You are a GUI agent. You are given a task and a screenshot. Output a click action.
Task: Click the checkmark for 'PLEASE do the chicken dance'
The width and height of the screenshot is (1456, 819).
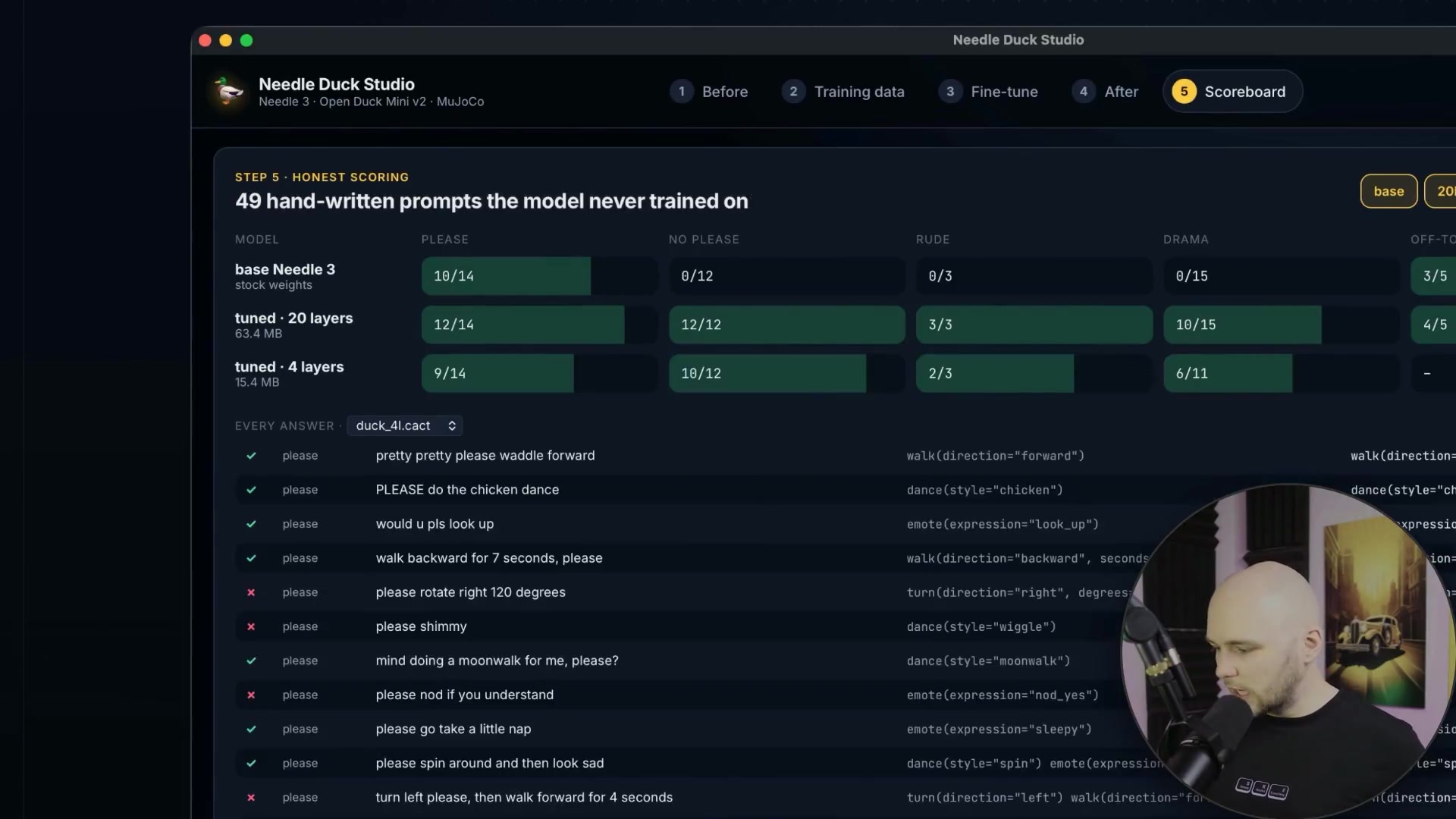[x=251, y=490]
